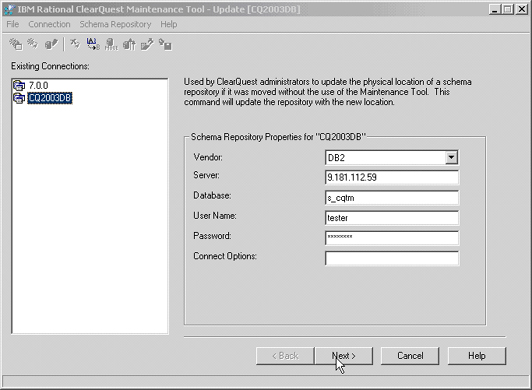Image resolution: width=532 pixels, height=390 pixels.
Task: Click the "User Name:" label
Action: [x=215, y=216]
